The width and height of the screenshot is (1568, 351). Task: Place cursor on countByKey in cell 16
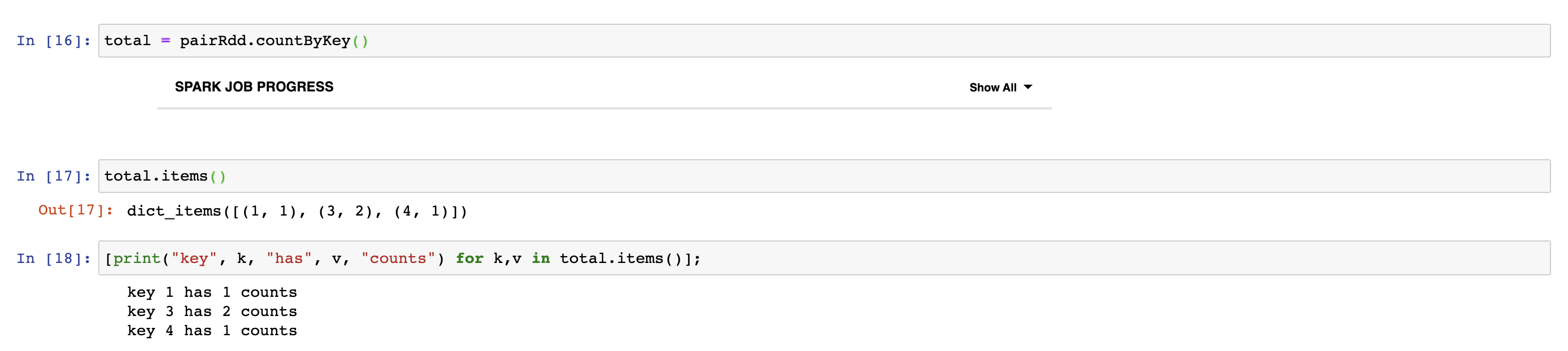coord(303,41)
